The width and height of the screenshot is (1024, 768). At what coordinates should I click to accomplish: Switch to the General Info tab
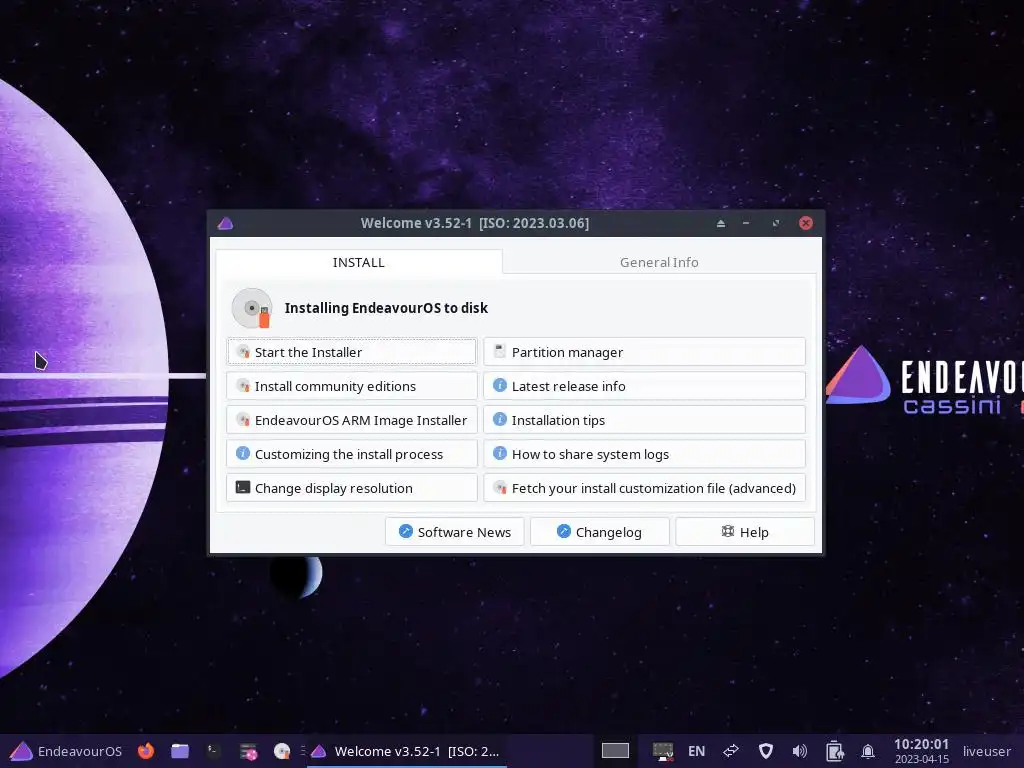tap(659, 262)
